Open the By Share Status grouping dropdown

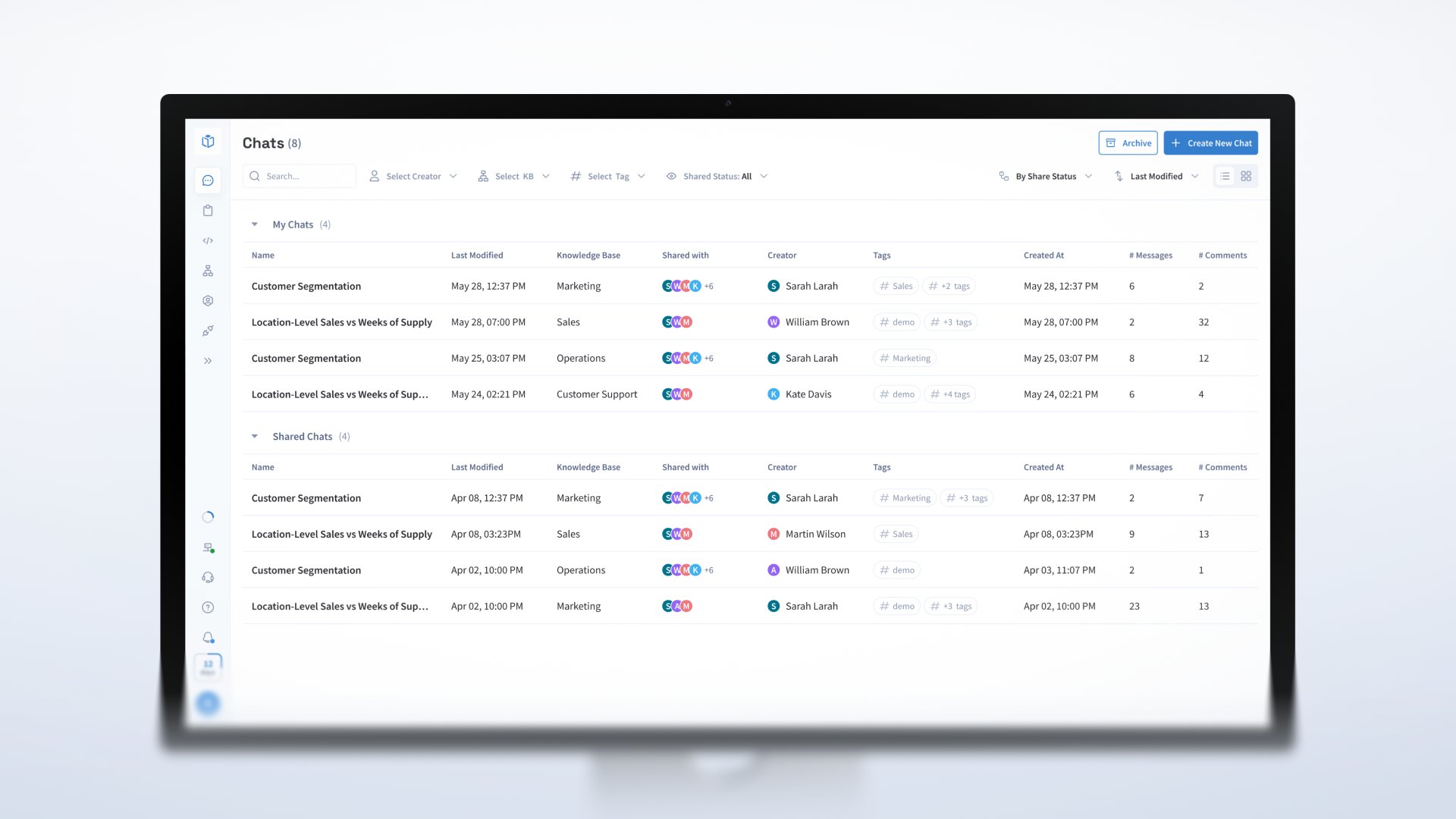(x=1045, y=176)
